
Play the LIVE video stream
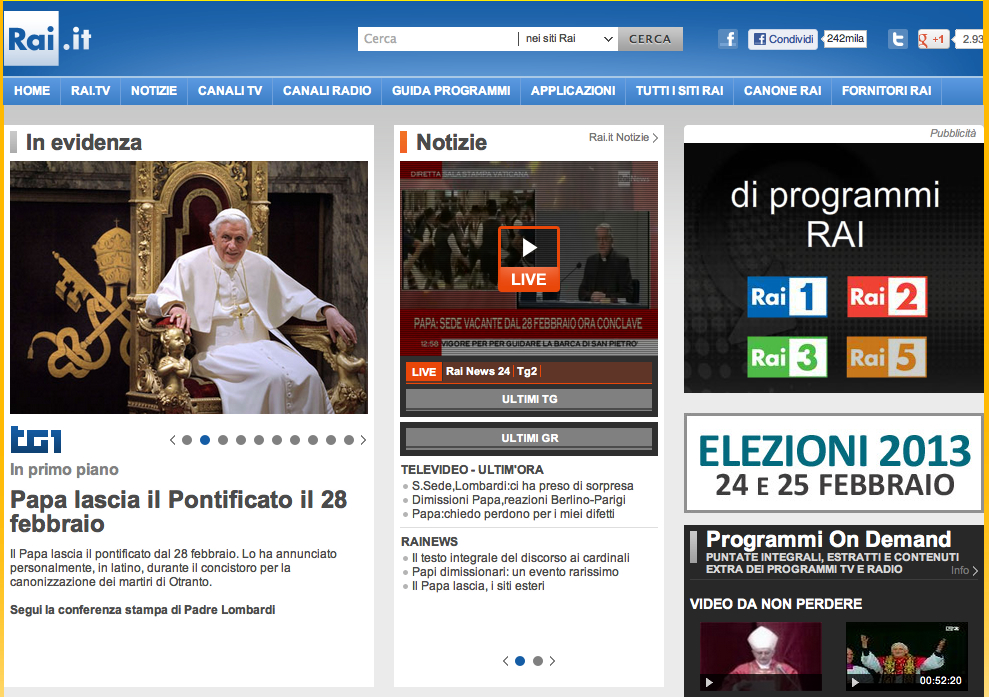(x=529, y=259)
